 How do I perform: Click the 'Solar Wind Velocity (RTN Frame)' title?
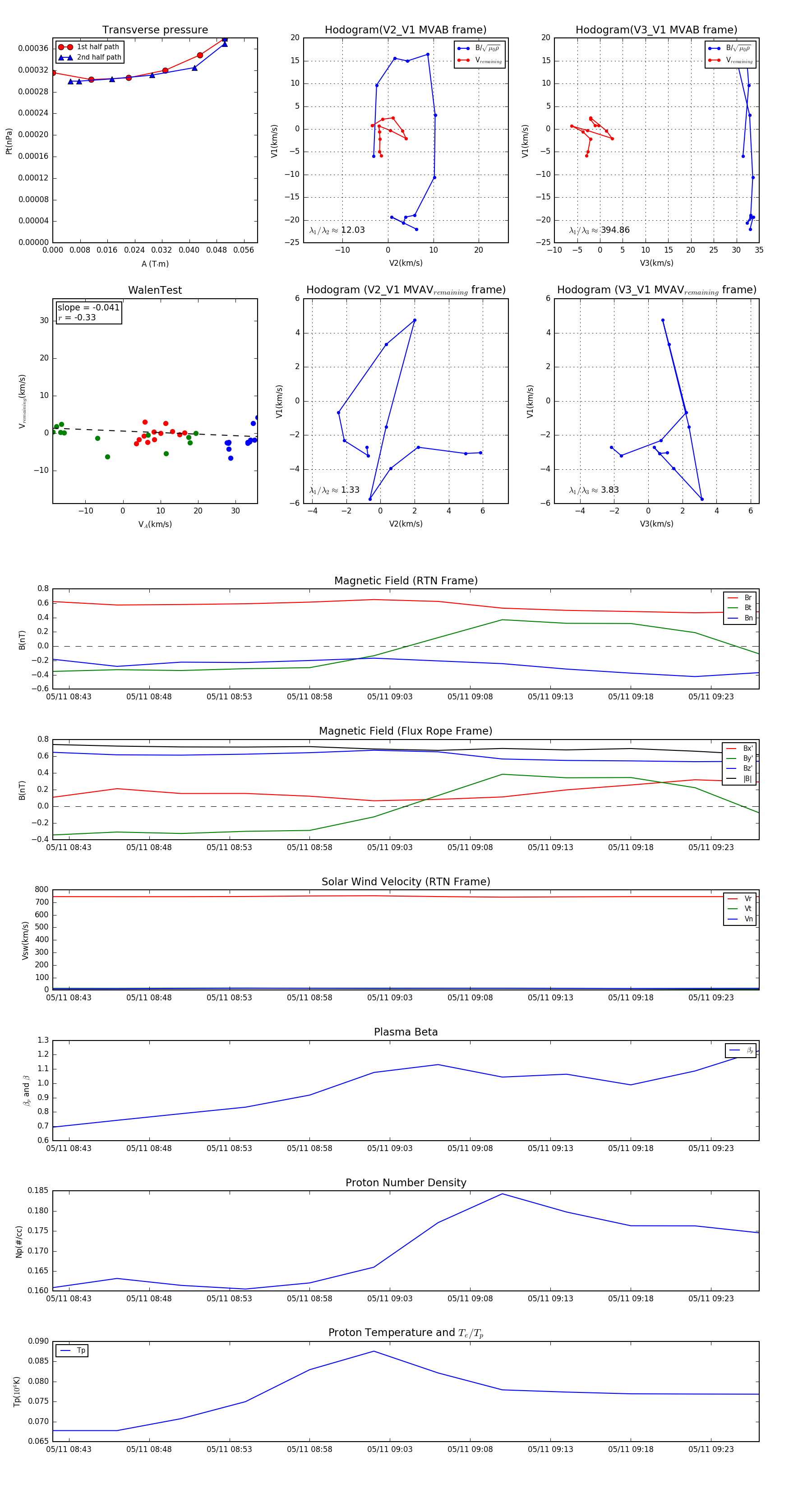406,882
